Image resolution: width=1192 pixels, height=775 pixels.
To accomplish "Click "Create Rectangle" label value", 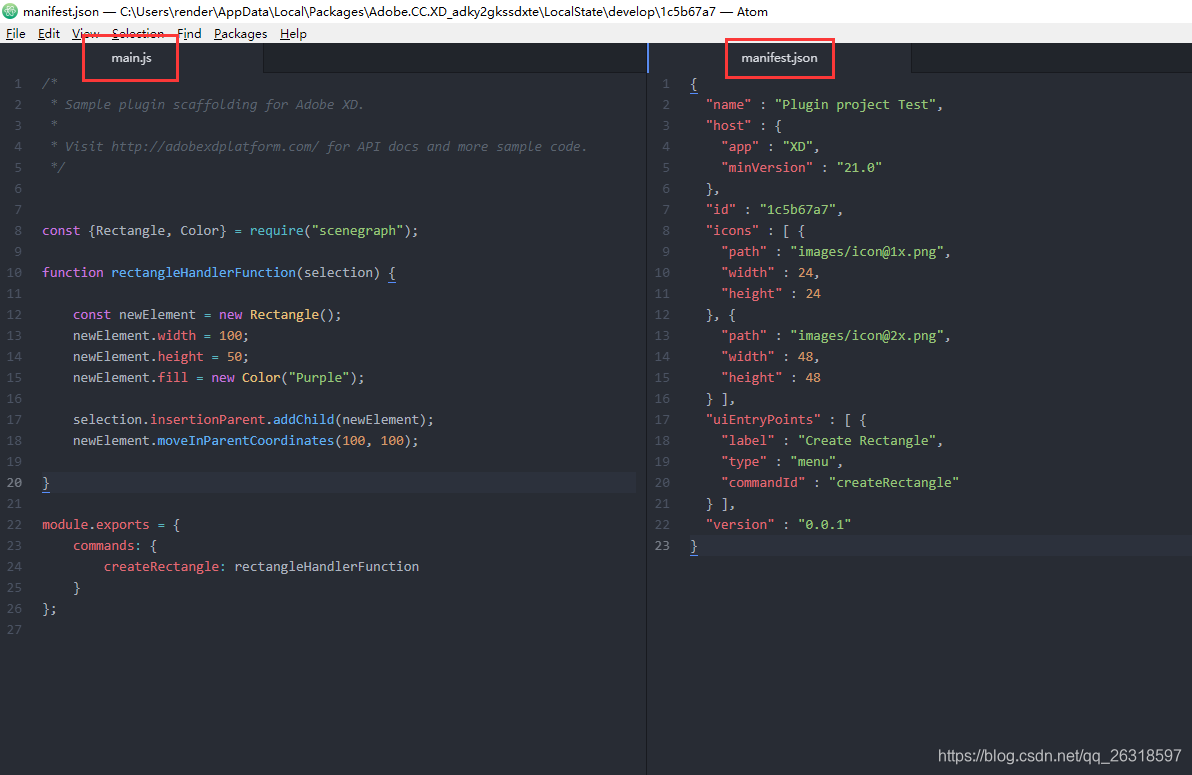I will (867, 440).
